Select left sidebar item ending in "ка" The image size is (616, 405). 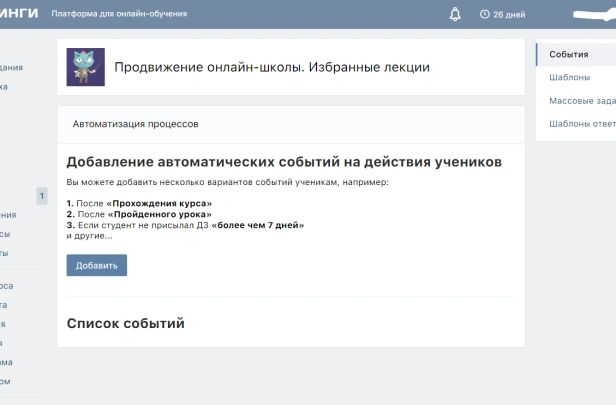[x=4, y=87]
